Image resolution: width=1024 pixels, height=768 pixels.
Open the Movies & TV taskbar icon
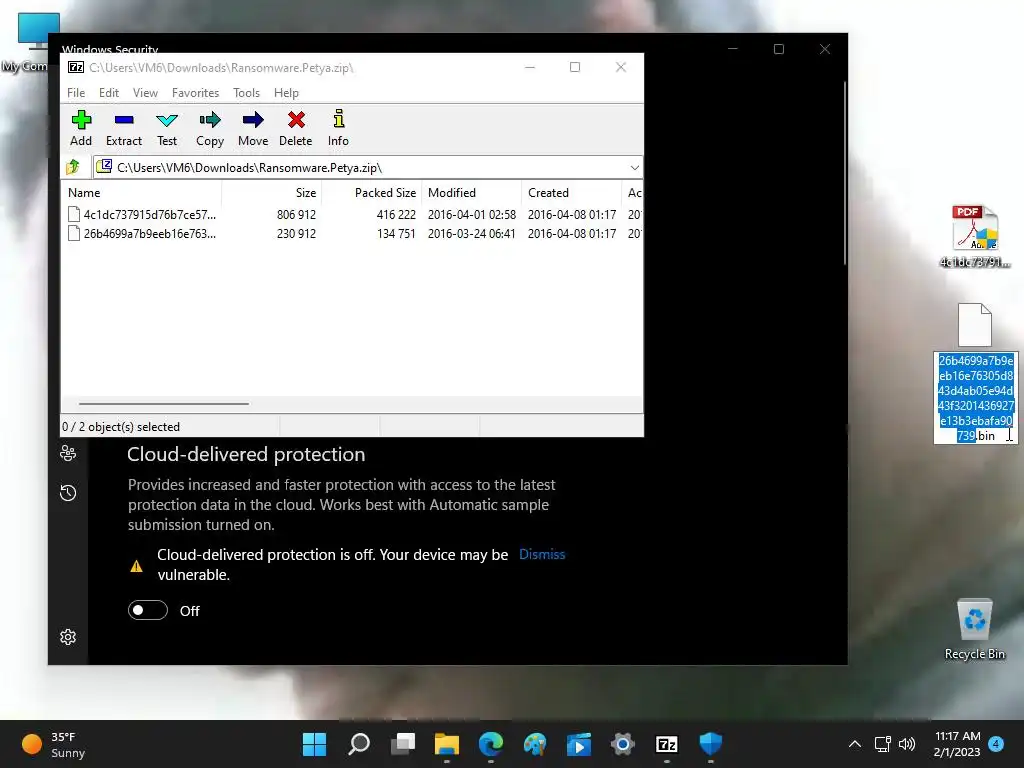579,744
